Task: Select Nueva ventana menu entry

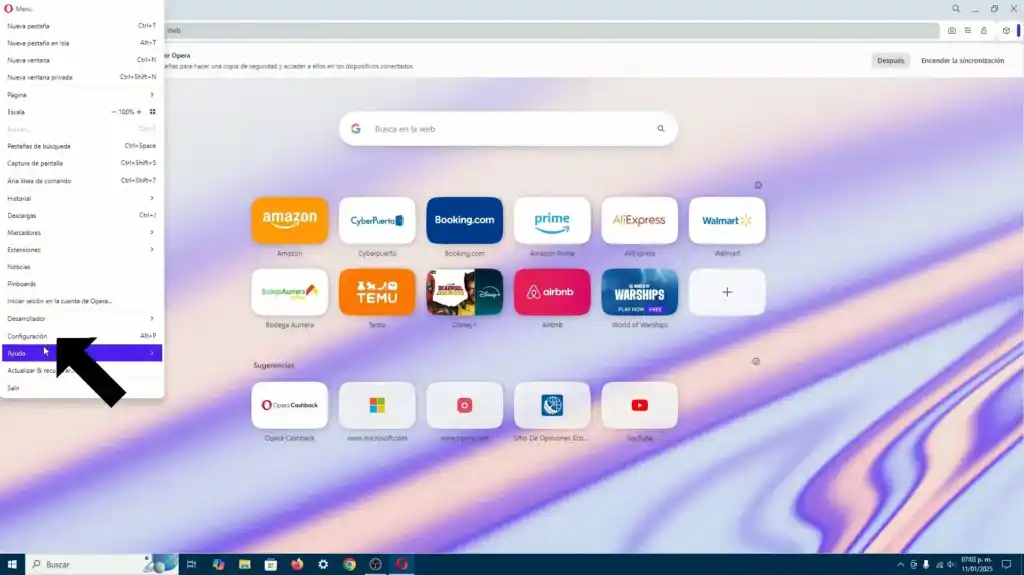Action: 82,60
